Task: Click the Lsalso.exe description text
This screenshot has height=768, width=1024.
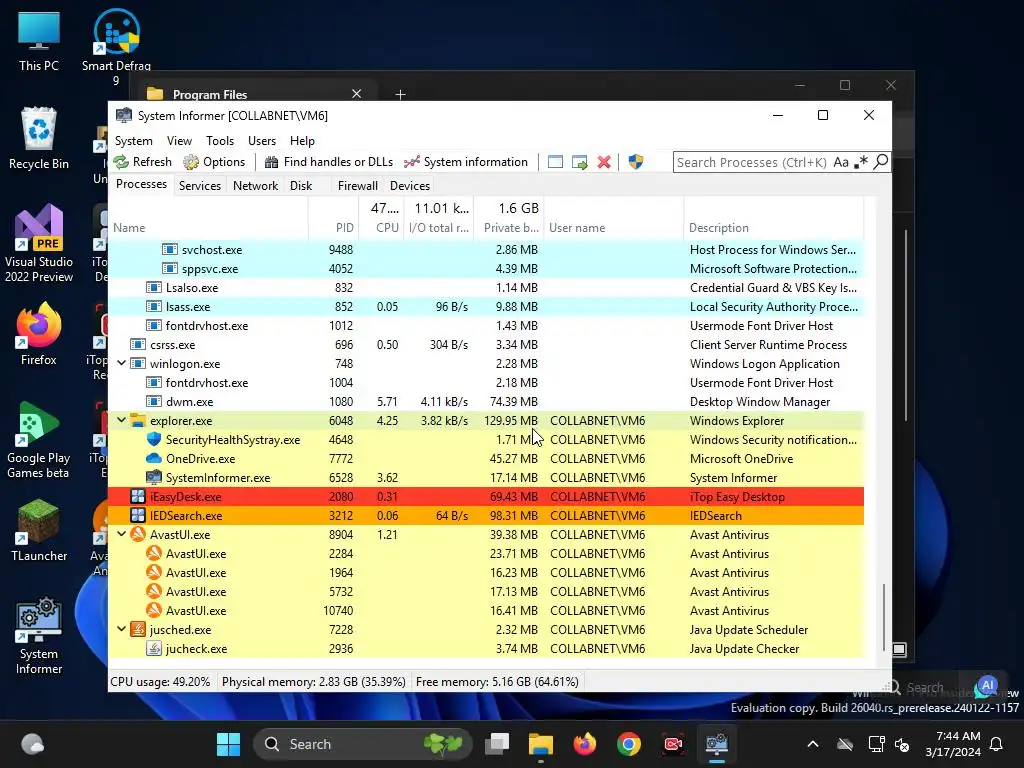Action: click(x=773, y=287)
